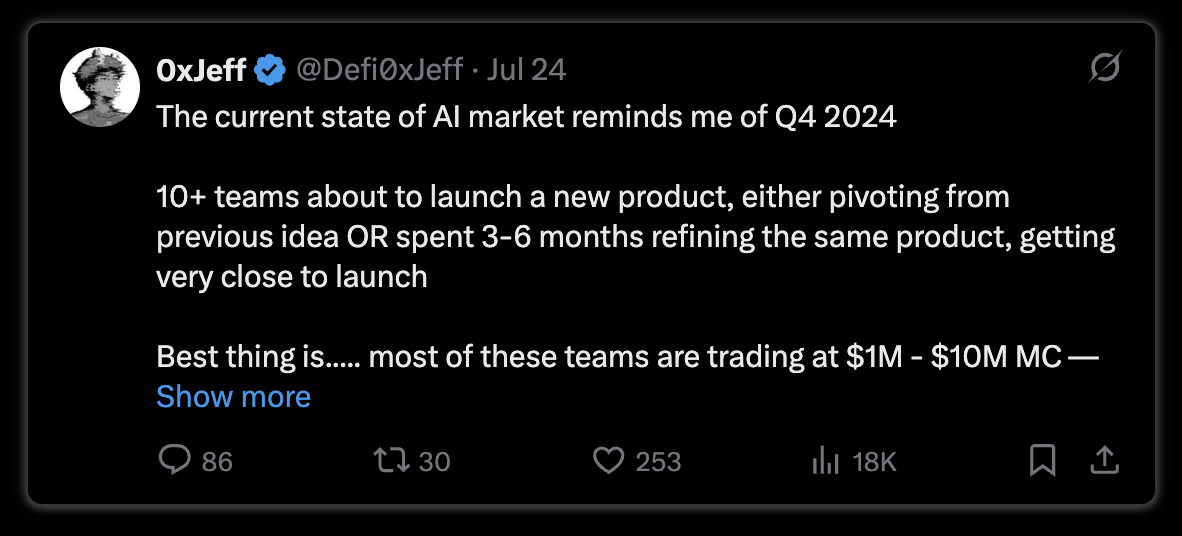Open the 0xJeff profile picture avatar

[x=100, y=87]
